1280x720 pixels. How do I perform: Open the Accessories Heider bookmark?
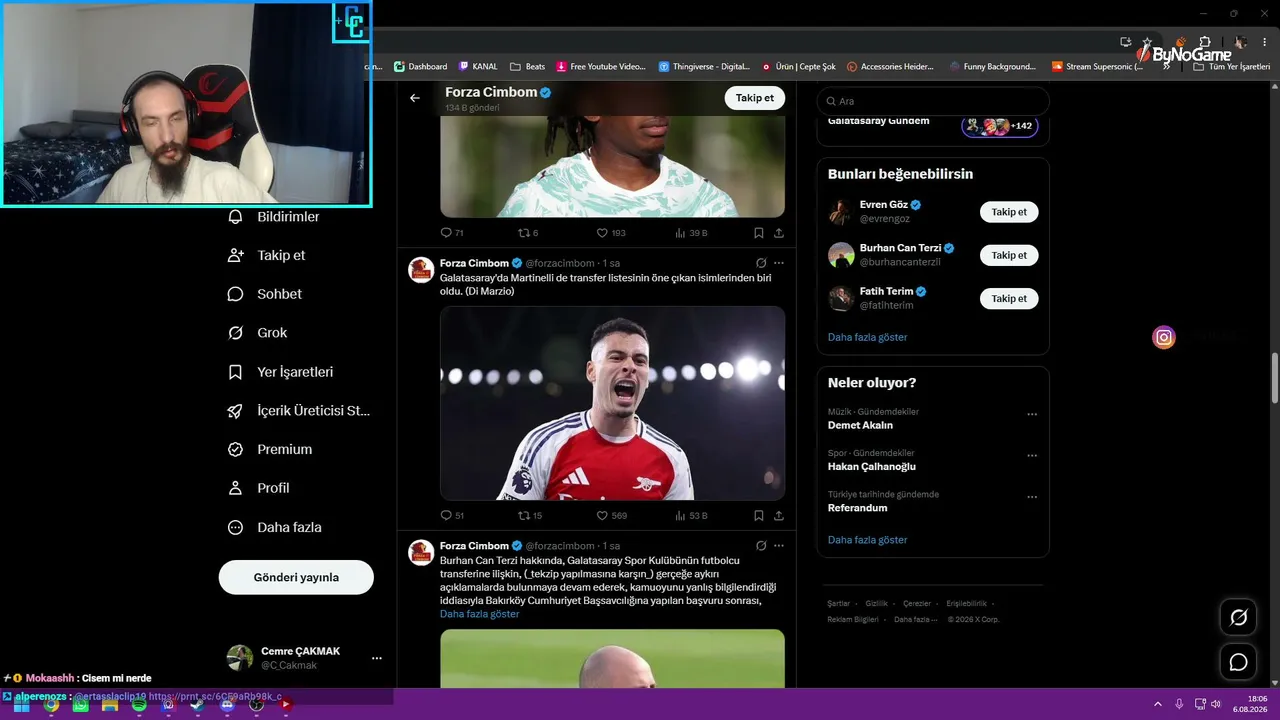coord(890,67)
